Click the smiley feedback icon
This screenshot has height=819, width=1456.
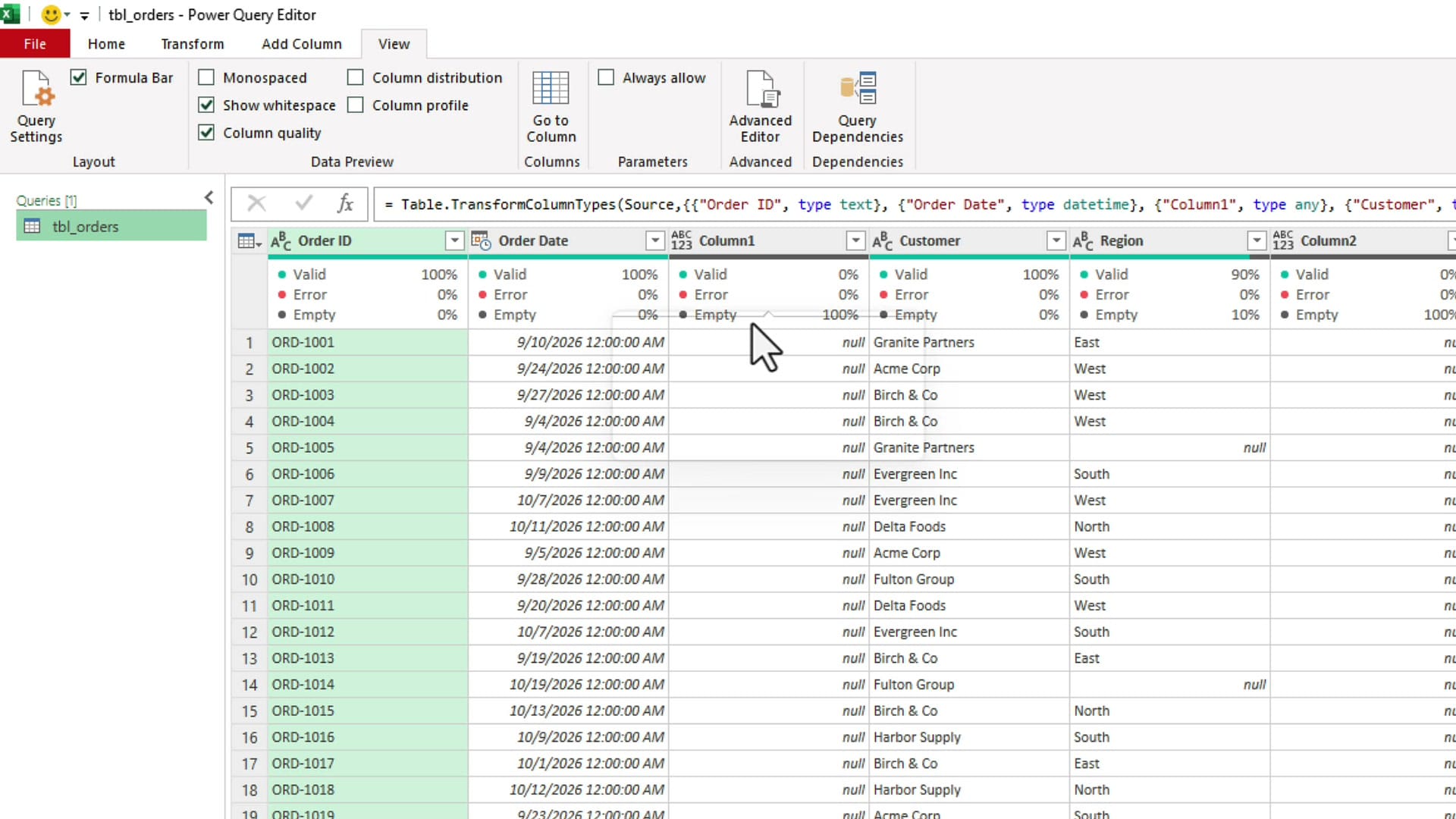click(51, 14)
